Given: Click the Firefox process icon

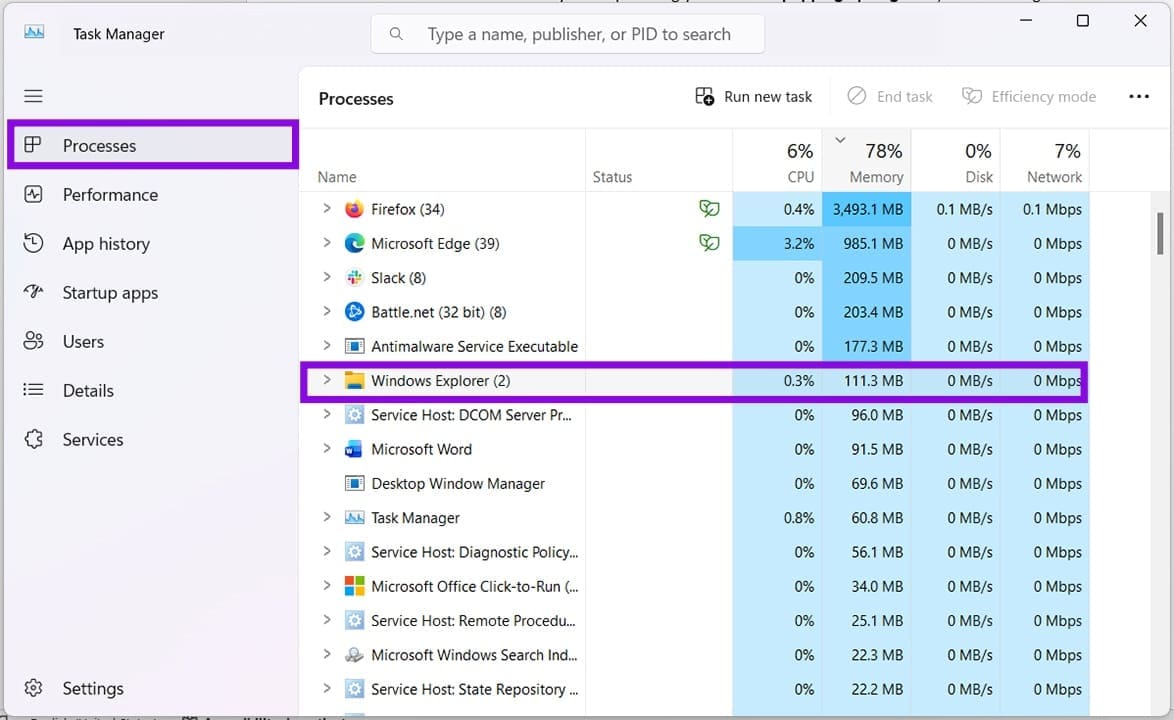Looking at the screenshot, I should point(354,209).
